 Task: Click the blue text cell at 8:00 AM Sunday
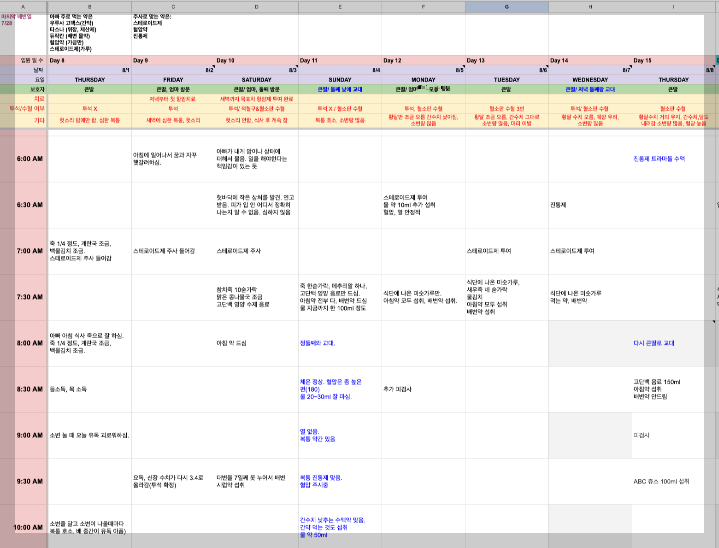coord(340,343)
